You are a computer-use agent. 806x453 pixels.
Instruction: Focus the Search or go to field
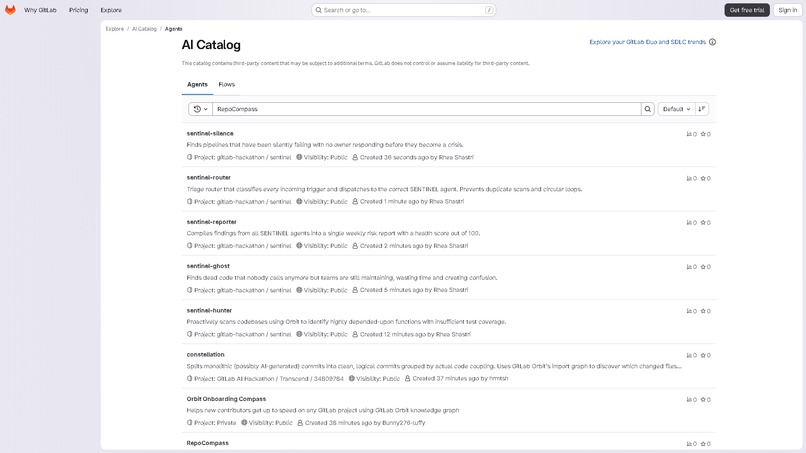coord(404,10)
